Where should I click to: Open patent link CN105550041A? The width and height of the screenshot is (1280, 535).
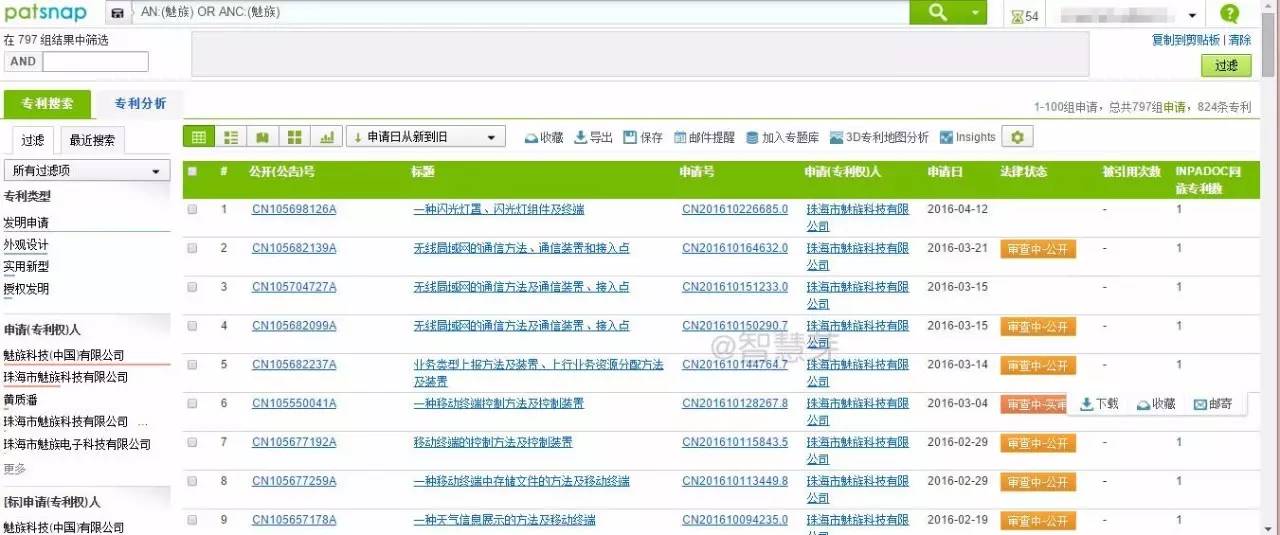(294, 404)
